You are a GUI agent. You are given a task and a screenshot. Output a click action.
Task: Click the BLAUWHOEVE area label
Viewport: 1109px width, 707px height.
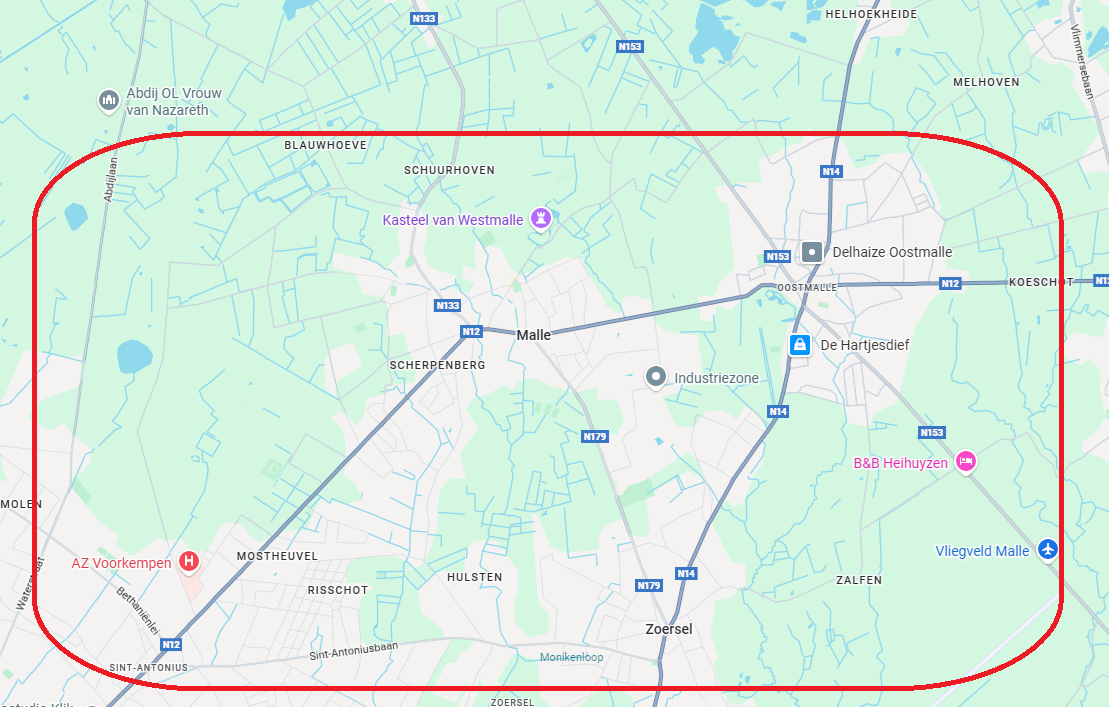(x=325, y=145)
